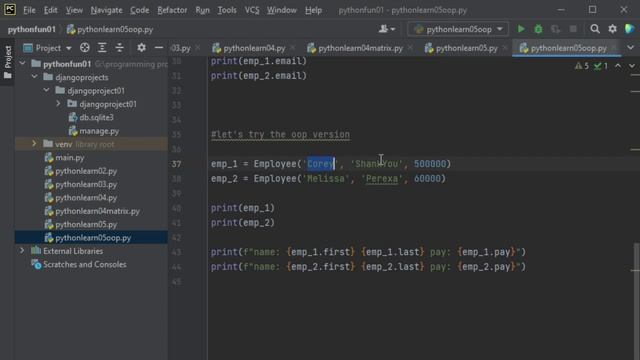Close the pythonlearn04.py tab
640x360 pixels.
tap(293, 48)
